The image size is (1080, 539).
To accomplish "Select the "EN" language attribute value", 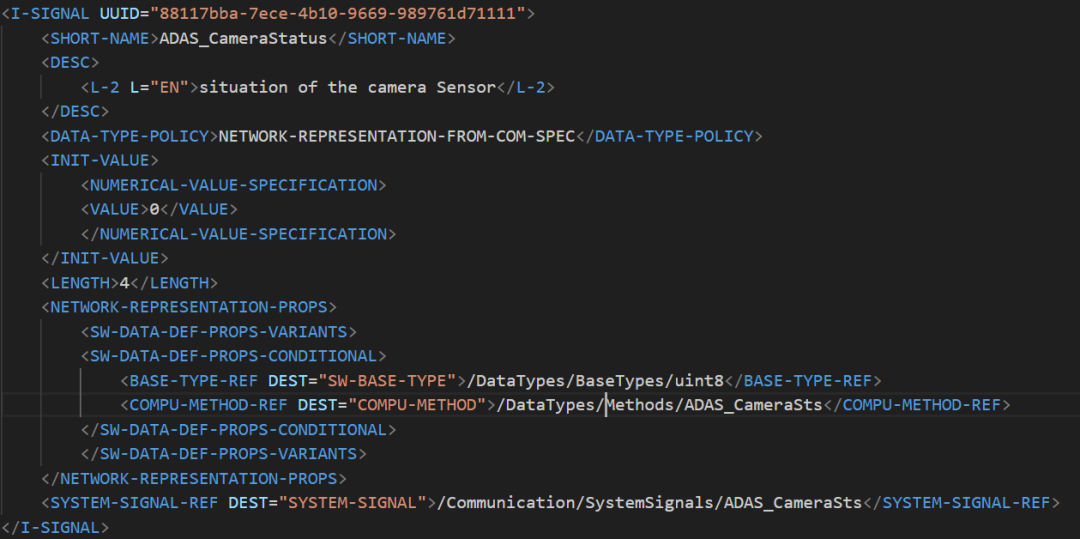I will click(170, 87).
